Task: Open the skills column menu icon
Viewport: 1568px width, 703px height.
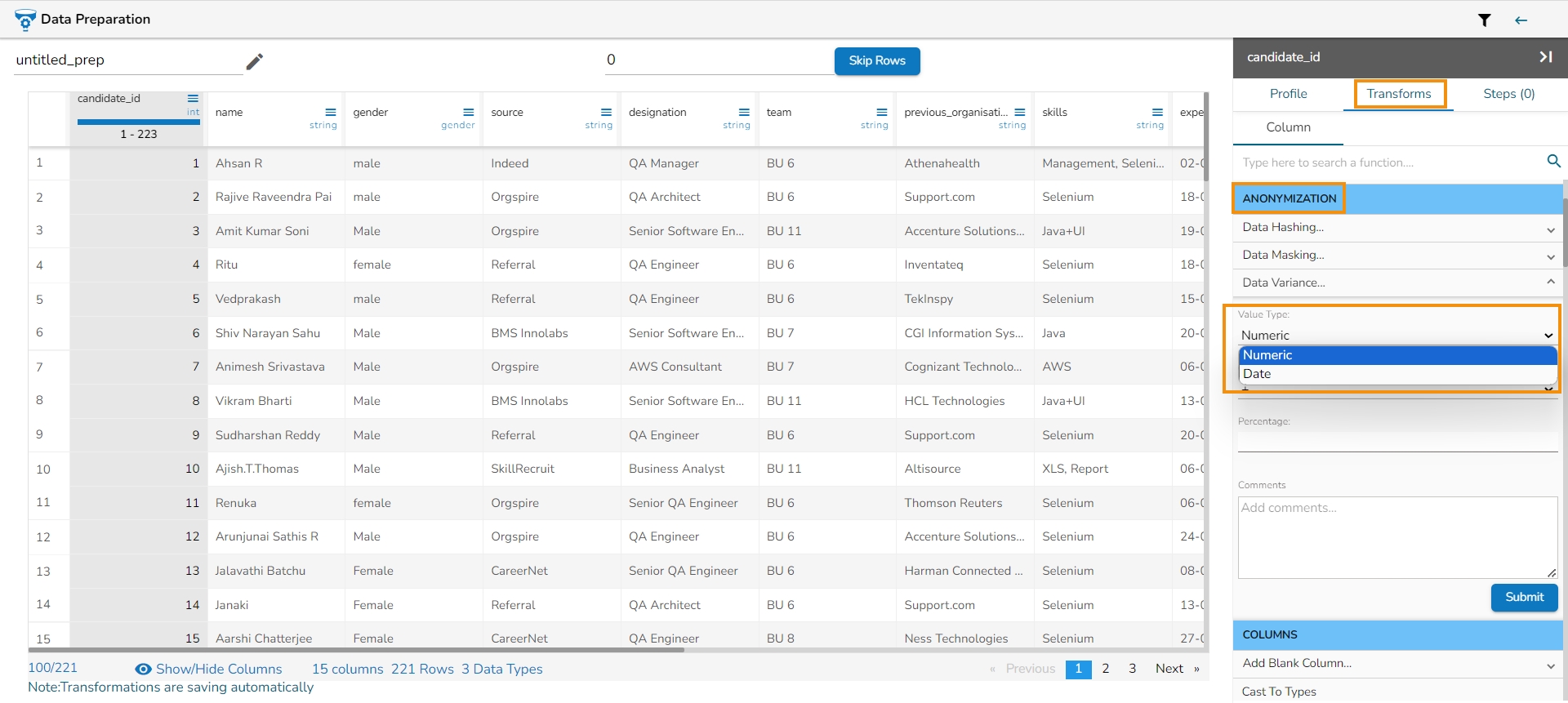Action: coord(1157,113)
